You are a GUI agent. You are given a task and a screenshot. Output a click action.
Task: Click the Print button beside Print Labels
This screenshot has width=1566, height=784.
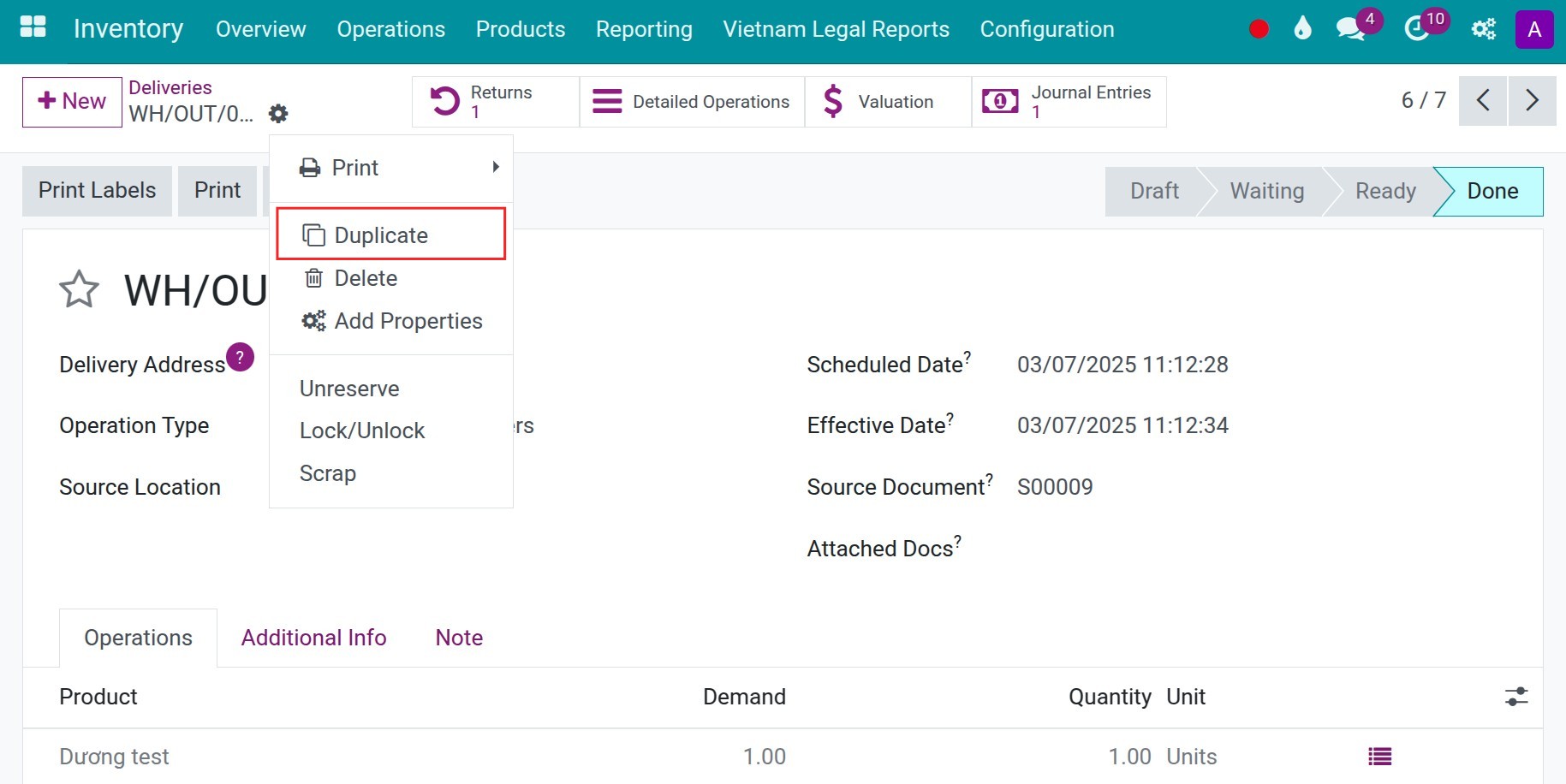(x=217, y=190)
